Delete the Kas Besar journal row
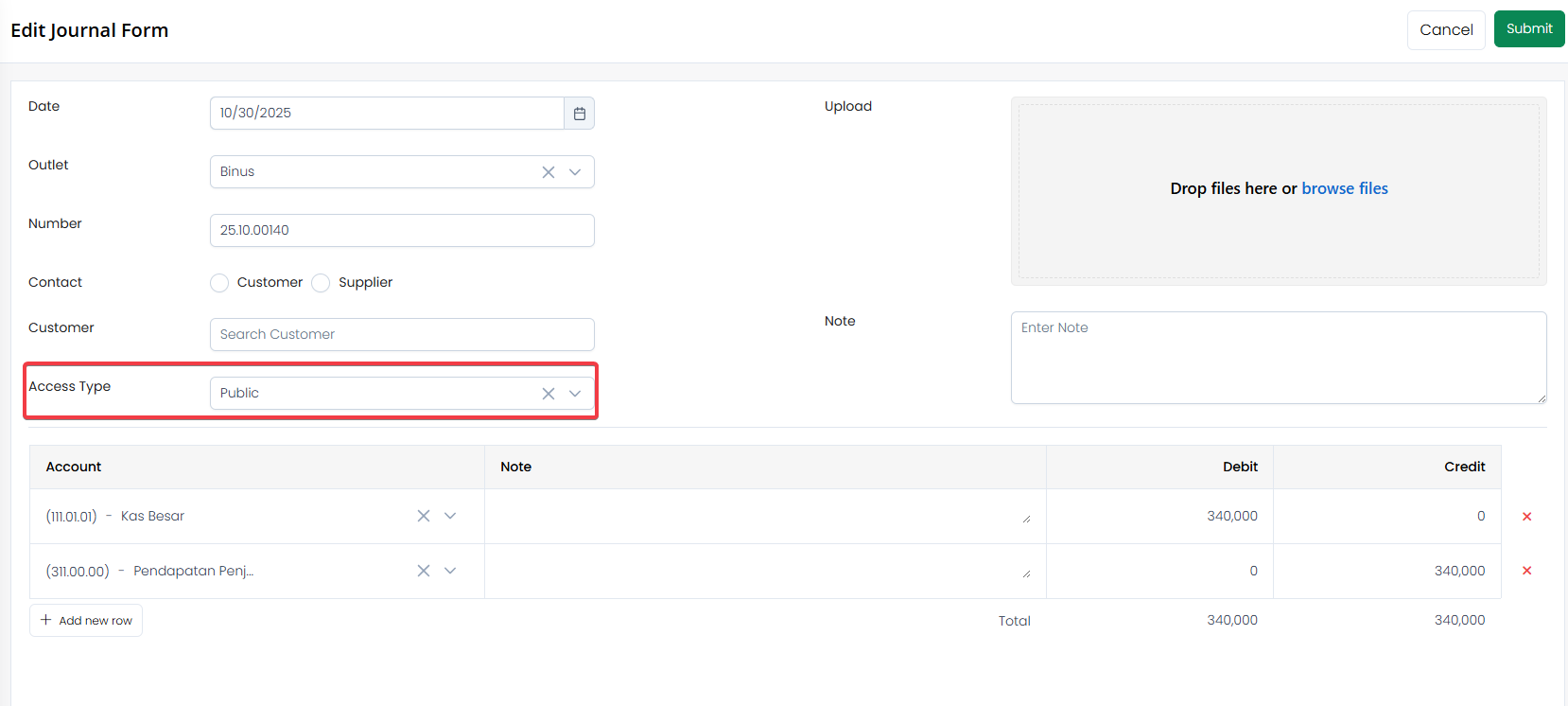The width and height of the screenshot is (1568, 706). click(x=1526, y=517)
